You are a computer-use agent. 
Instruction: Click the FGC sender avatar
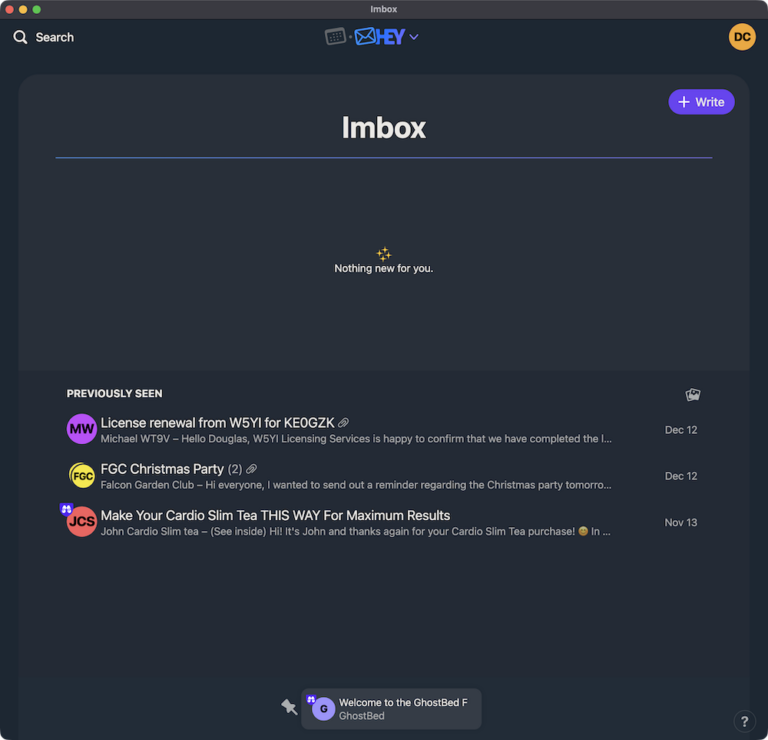(82, 476)
